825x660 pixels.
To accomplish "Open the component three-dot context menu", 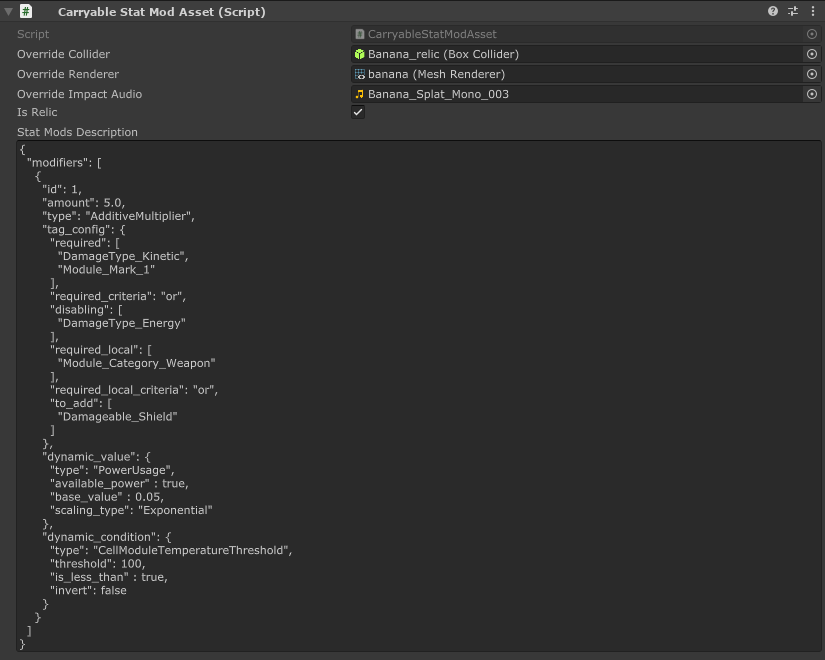I will pos(812,12).
